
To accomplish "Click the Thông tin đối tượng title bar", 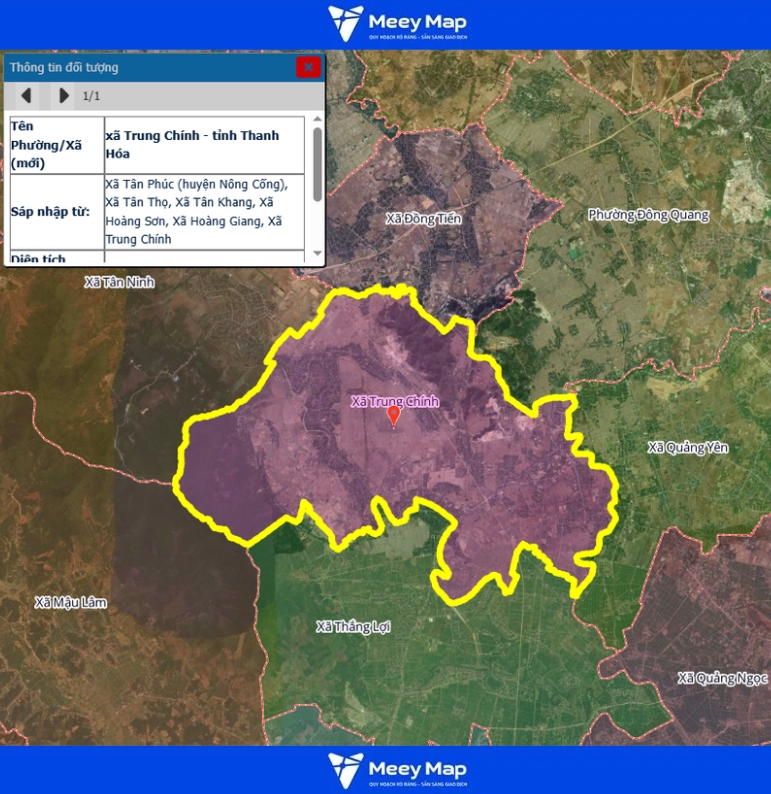I will point(150,67).
